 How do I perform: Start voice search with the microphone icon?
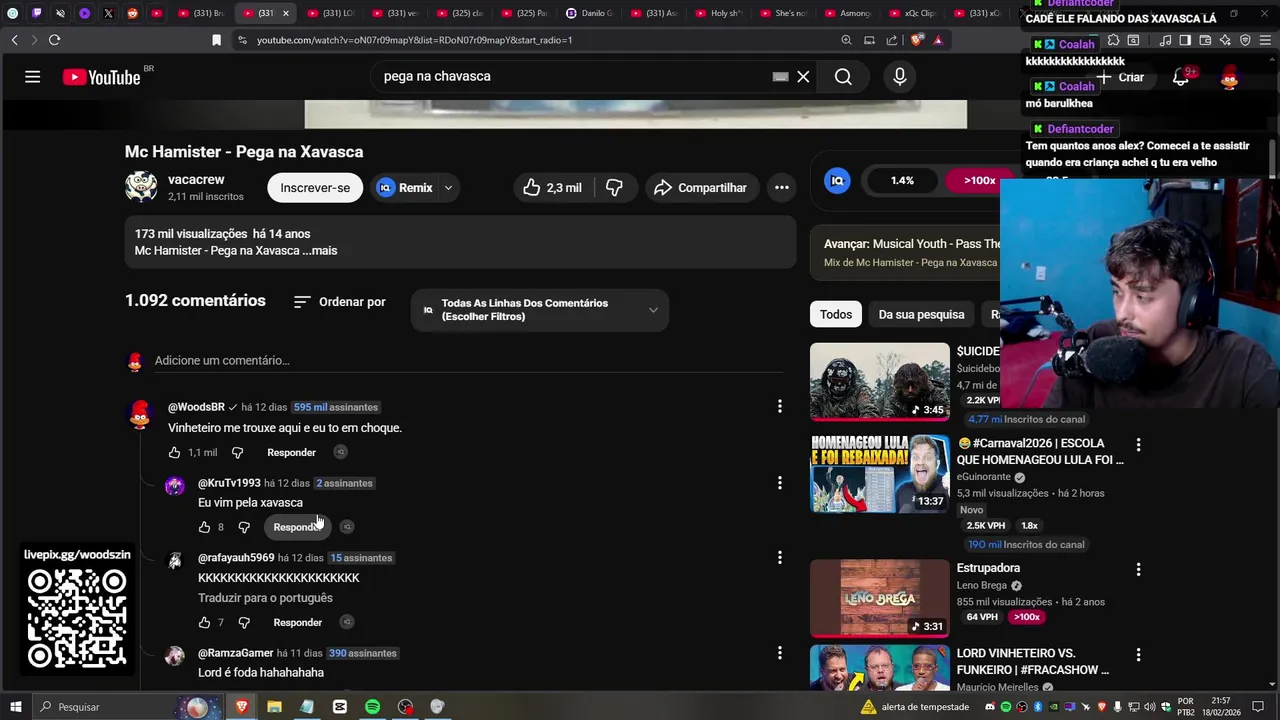(x=900, y=77)
